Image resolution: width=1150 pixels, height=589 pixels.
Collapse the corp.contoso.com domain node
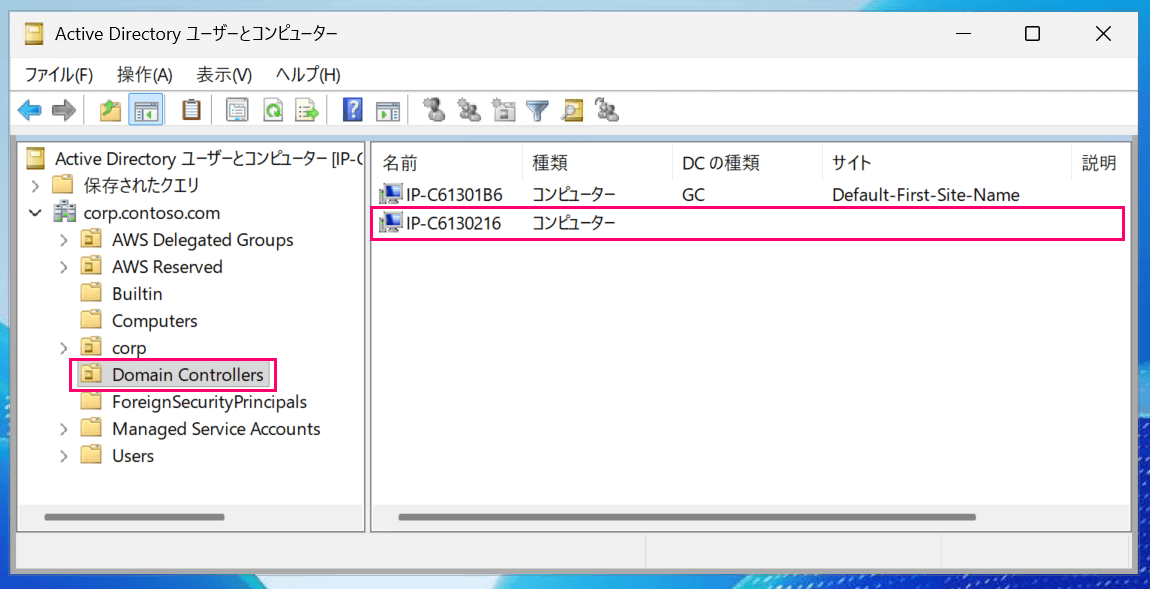coord(35,213)
